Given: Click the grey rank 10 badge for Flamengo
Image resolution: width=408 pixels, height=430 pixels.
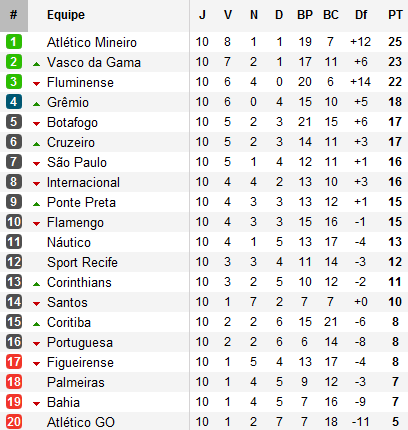Looking at the screenshot, I should click(14, 222).
